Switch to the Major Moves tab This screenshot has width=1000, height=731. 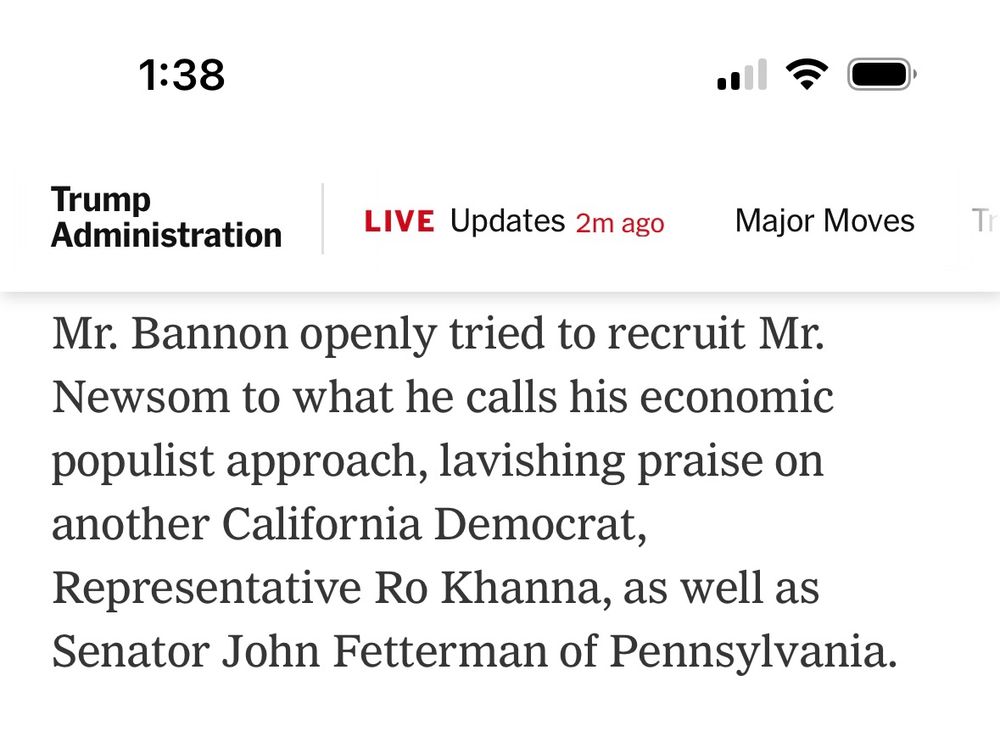coord(824,220)
